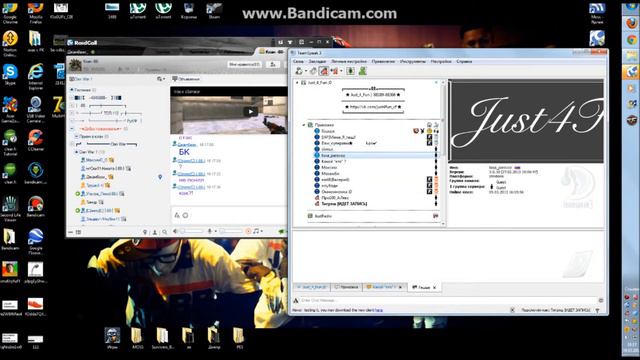The height and width of the screenshot is (360, 640).
Task: Open the music note icon in RaidCall
Action: 256,231
